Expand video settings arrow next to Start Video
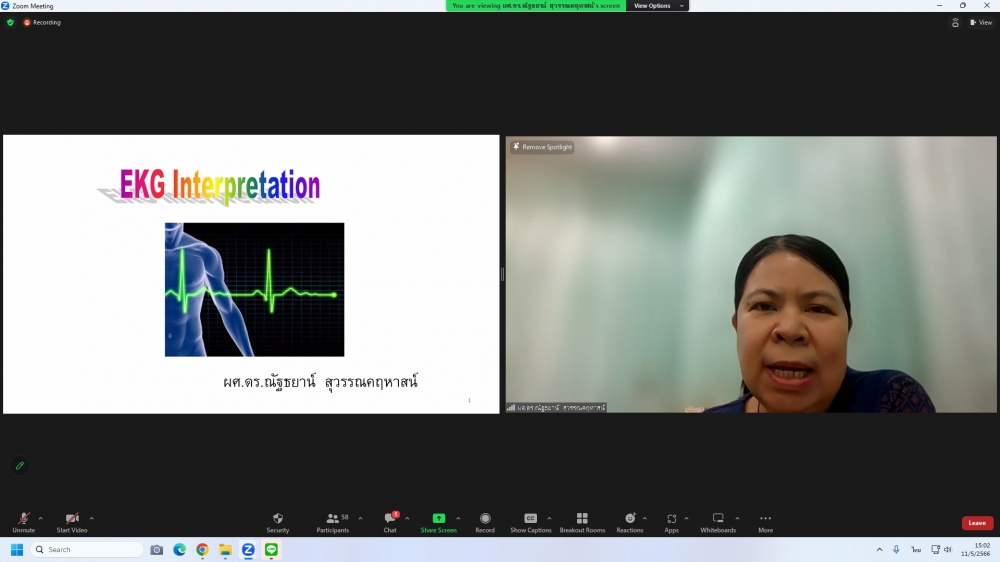 tap(91, 518)
